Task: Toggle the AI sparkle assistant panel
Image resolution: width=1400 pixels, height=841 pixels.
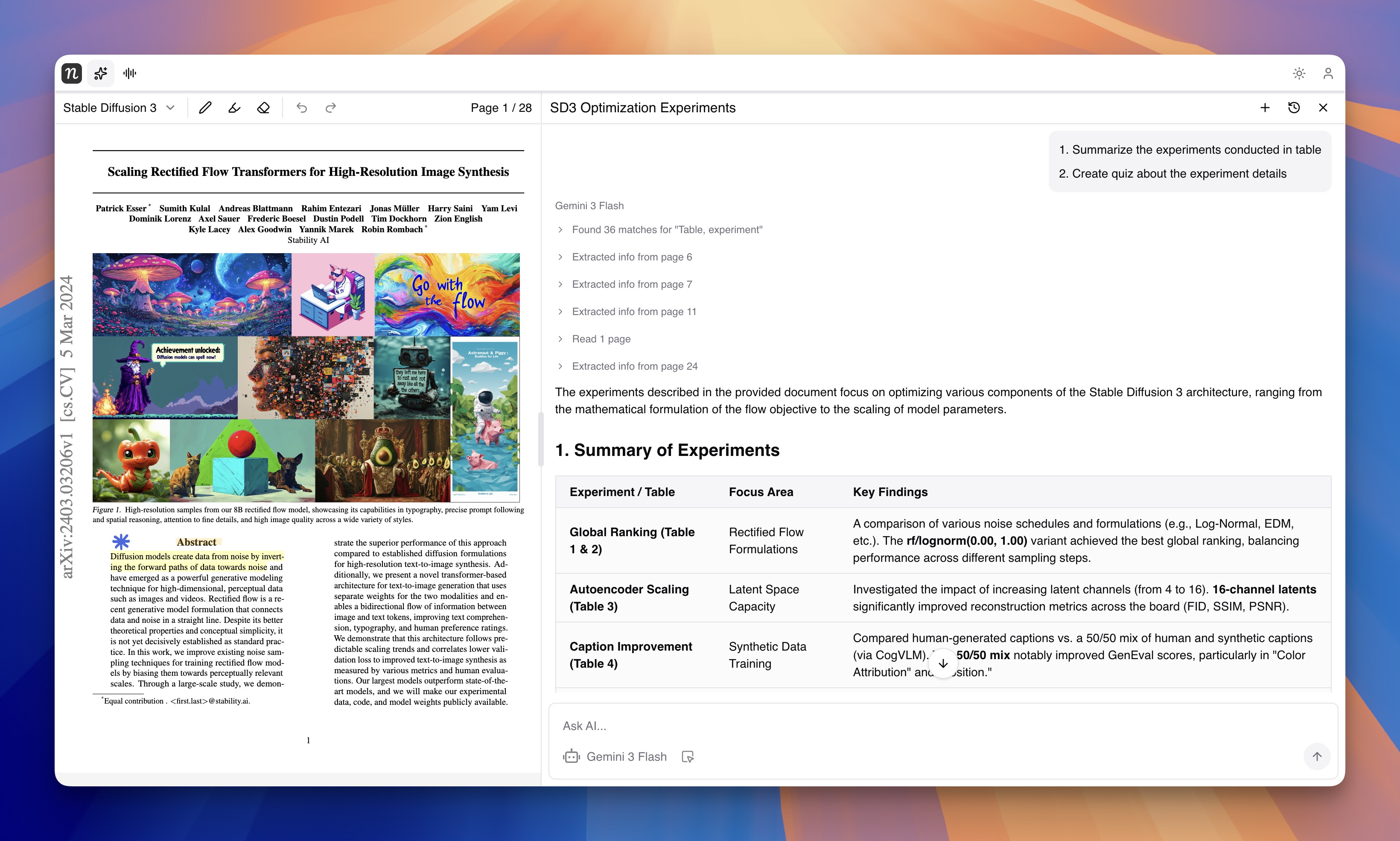Action: (101, 73)
